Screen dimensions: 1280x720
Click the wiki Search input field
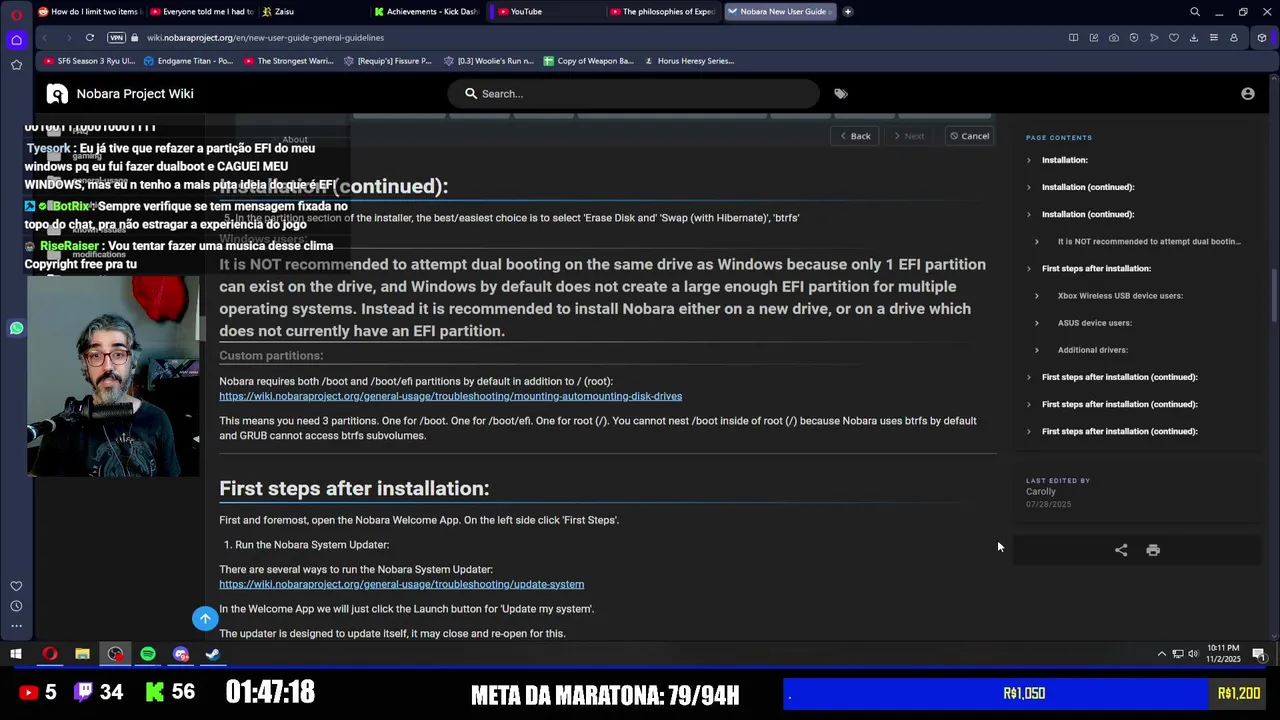(x=634, y=94)
